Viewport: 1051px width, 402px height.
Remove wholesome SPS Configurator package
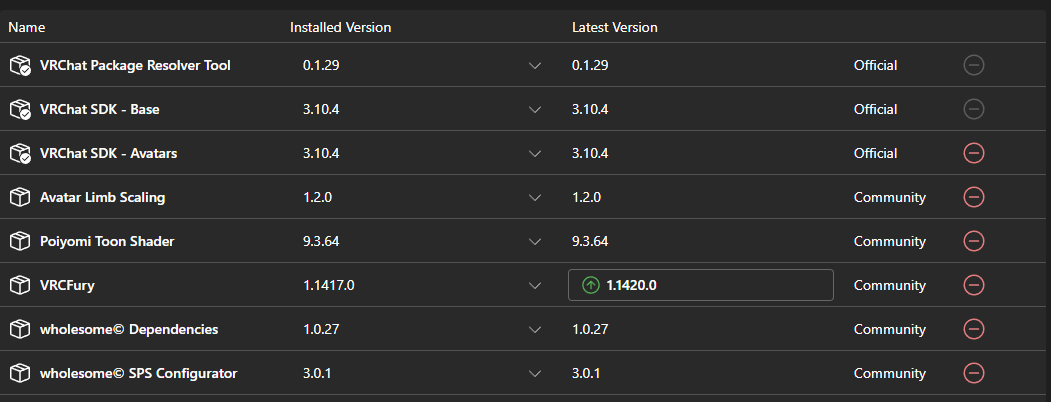click(x=973, y=373)
